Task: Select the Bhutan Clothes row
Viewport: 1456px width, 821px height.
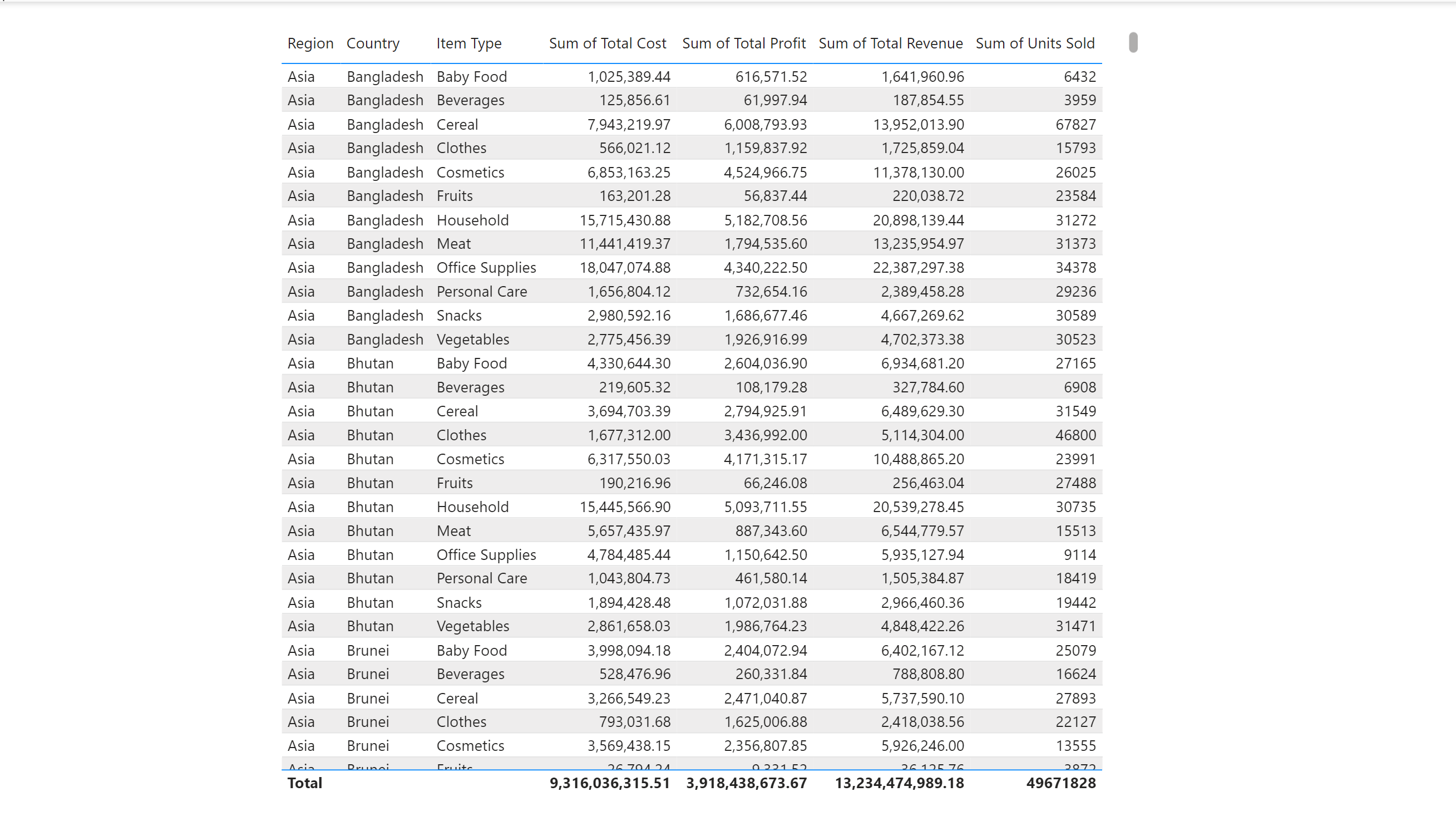Action: click(x=692, y=435)
